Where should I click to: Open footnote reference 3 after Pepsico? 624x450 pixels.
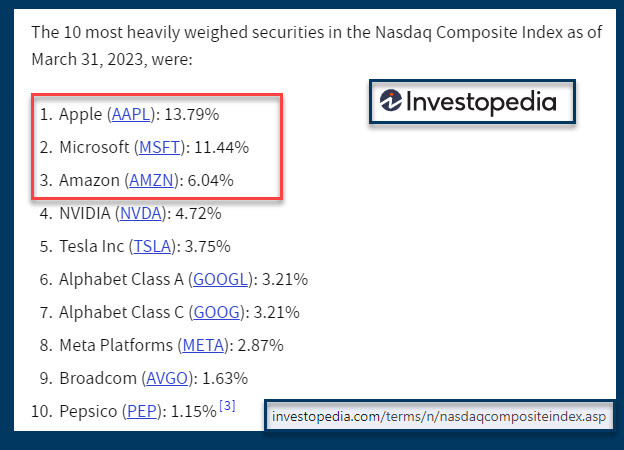click(x=227, y=406)
